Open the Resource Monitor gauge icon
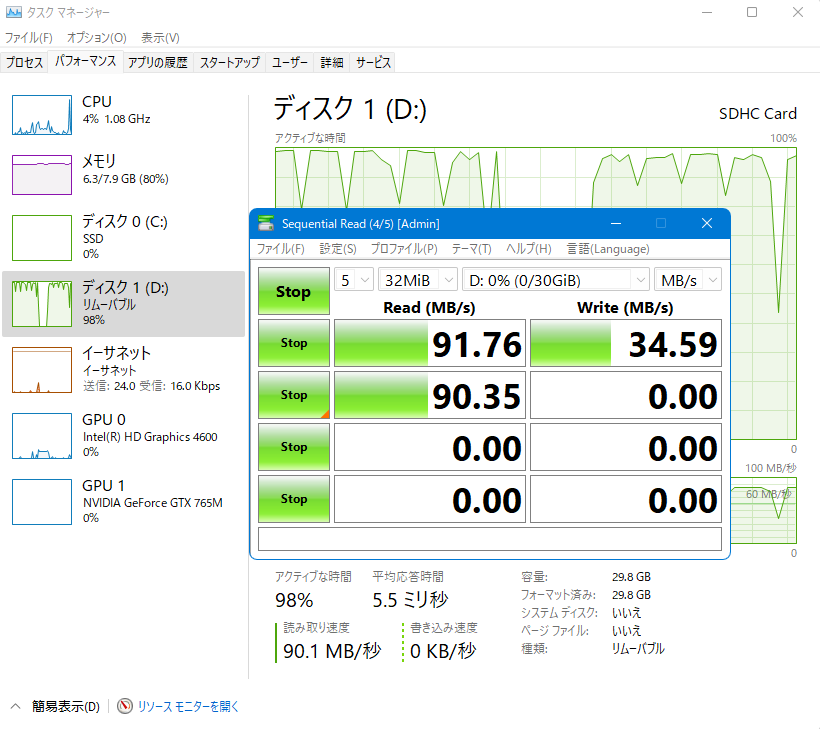820x729 pixels. click(124, 707)
